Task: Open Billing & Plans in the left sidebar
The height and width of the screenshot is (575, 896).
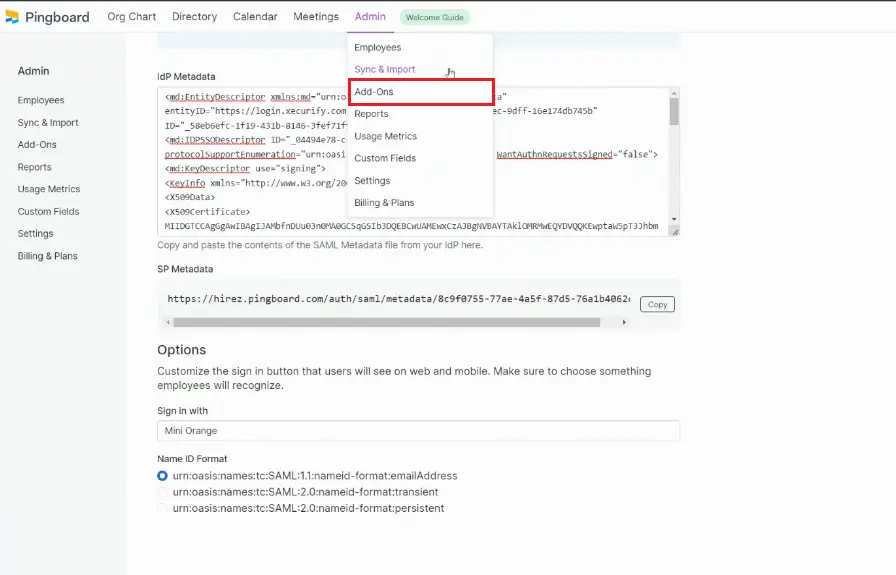Action: (47, 256)
